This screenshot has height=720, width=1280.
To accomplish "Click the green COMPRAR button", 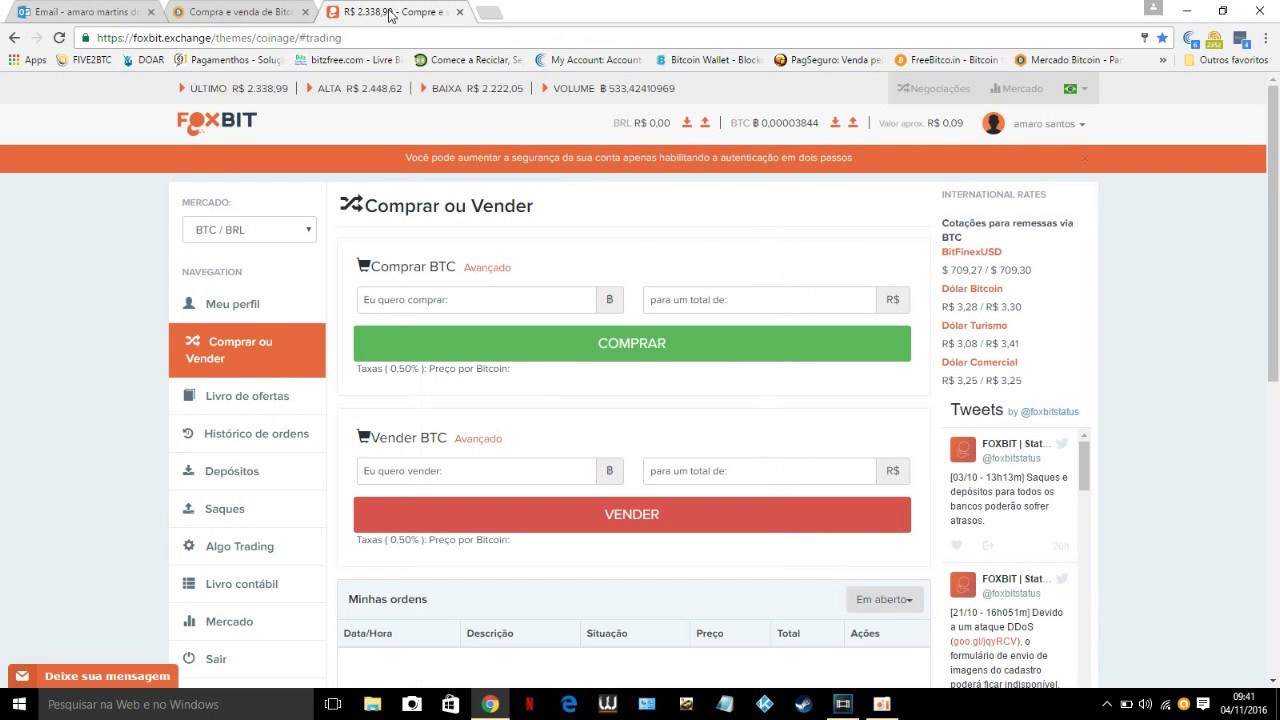I will tap(632, 343).
